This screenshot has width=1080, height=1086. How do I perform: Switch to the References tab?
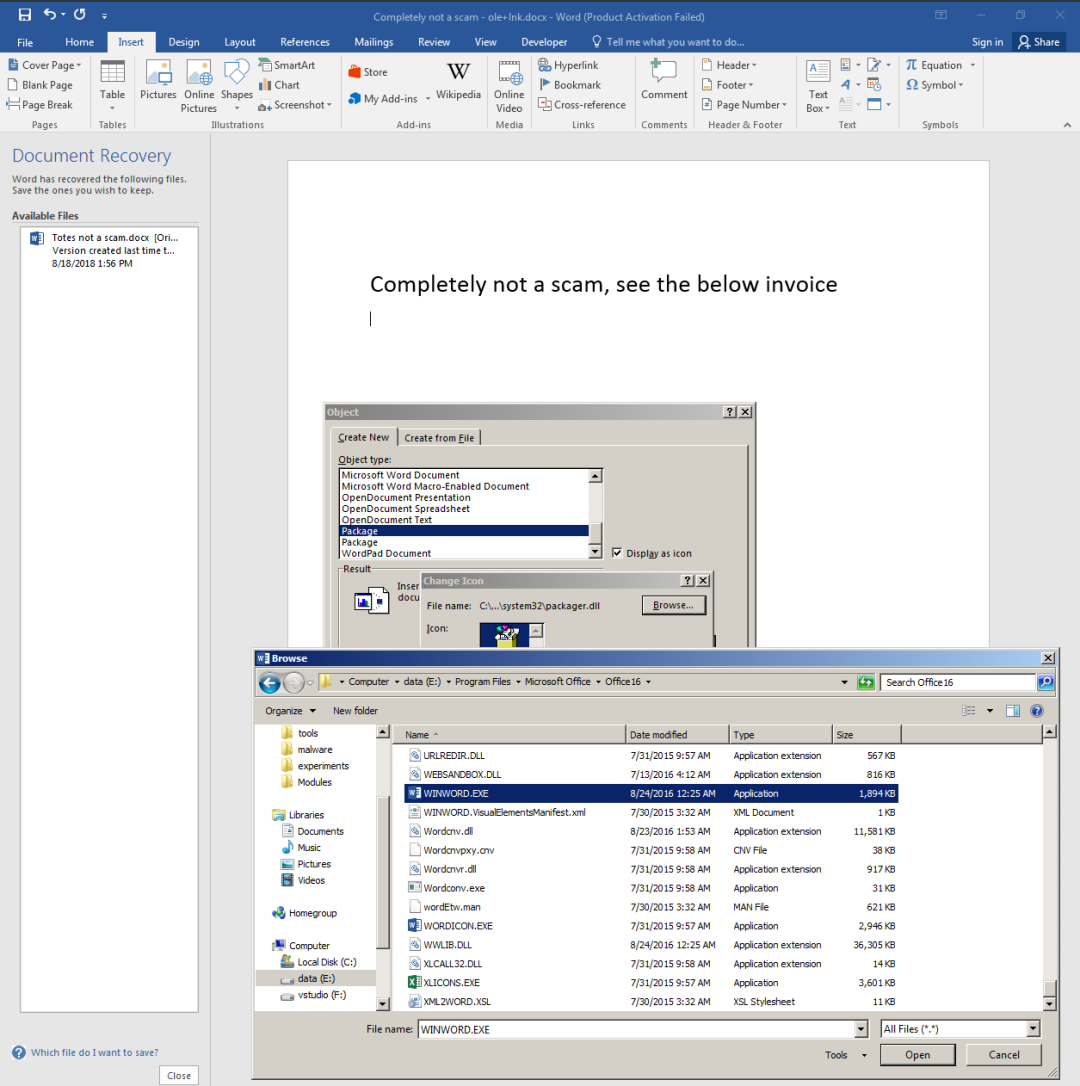[x=305, y=42]
